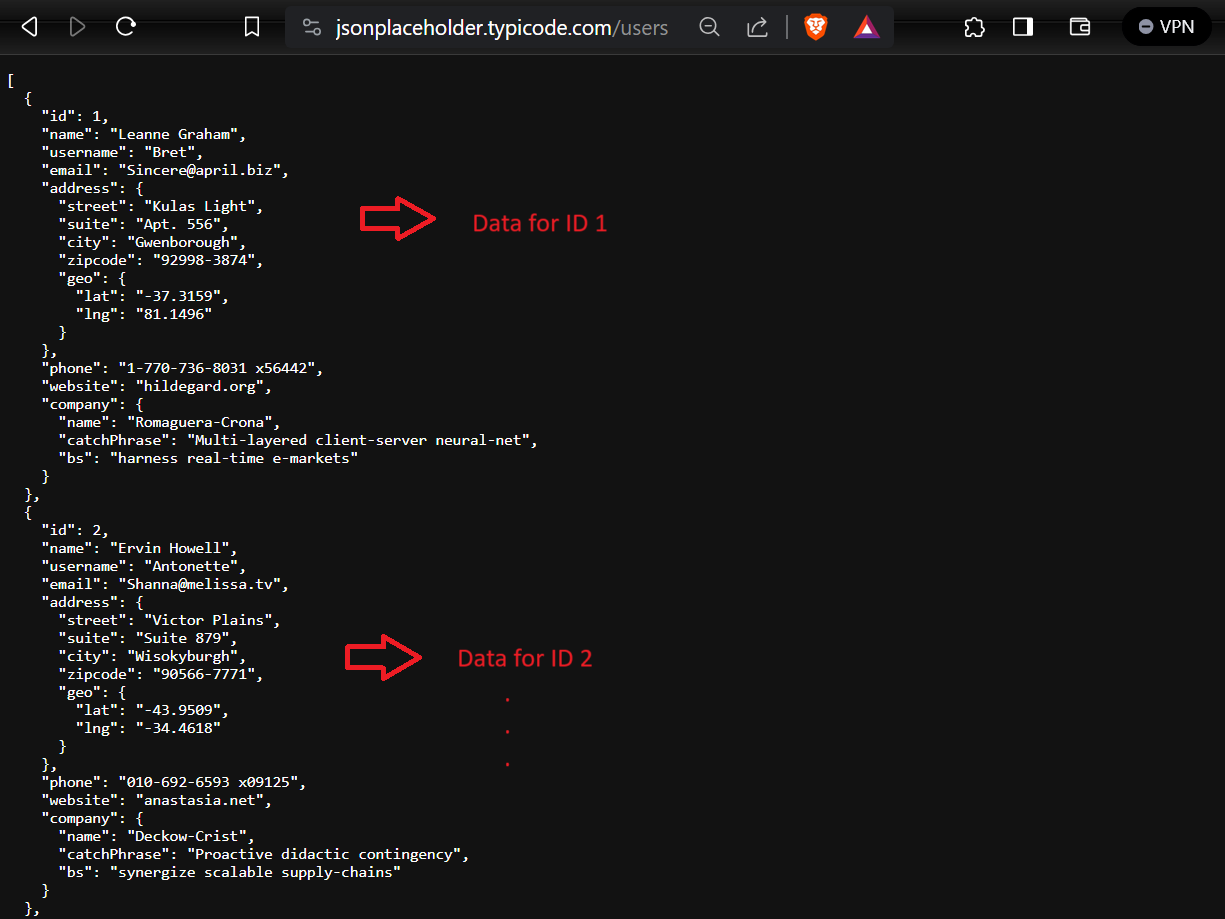Toggle Brave Shields for this site
This screenshot has width=1225, height=919.
tap(815, 27)
